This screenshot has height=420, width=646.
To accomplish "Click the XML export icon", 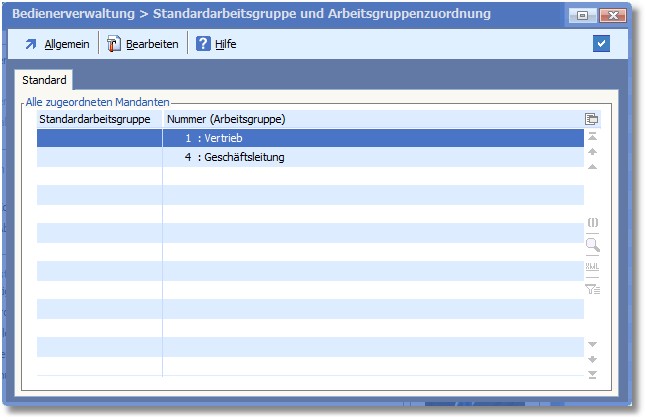I will point(592,267).
